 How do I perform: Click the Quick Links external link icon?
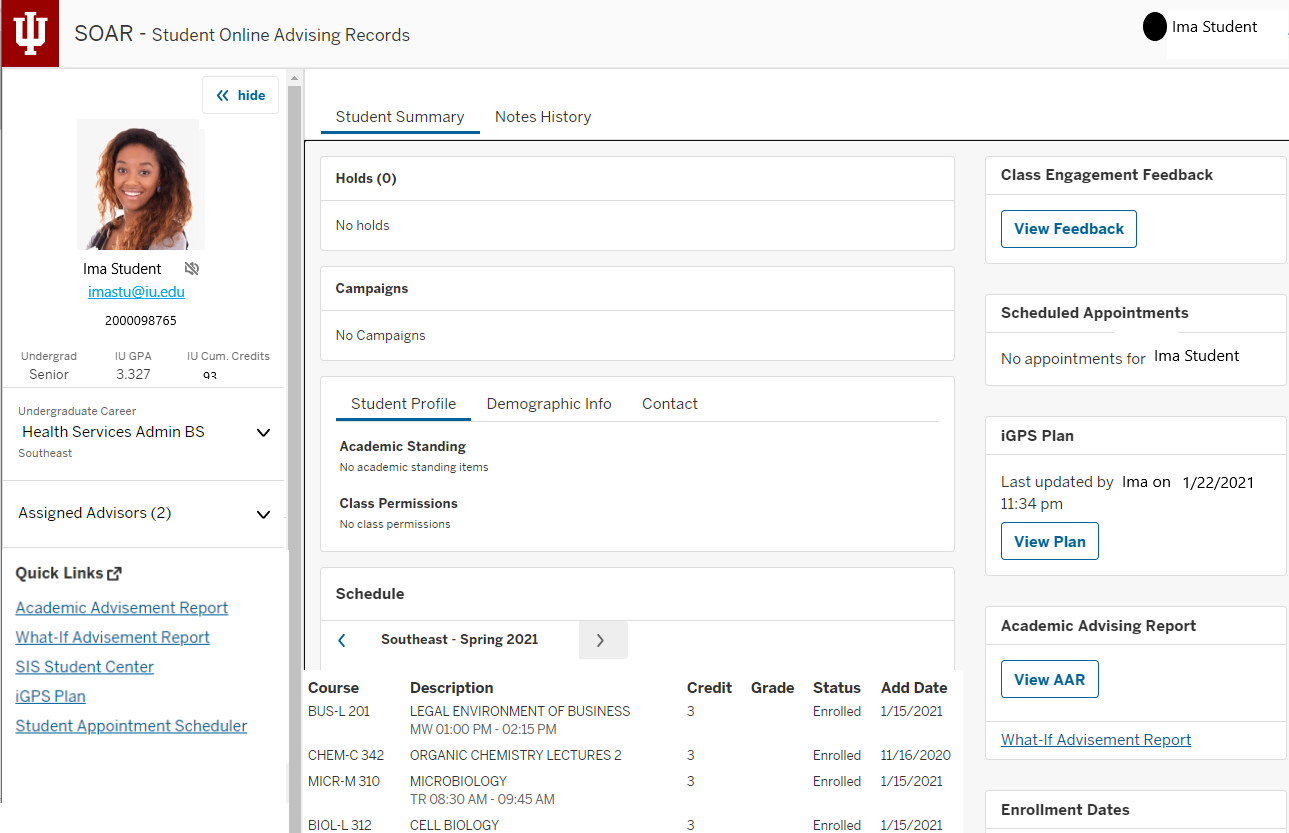[115, 574]
